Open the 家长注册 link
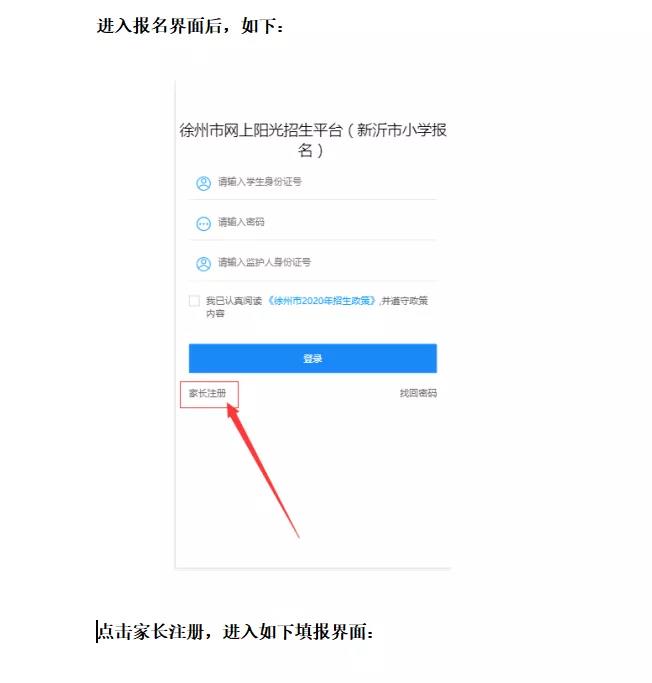Image resolution: width=652 pixels, height=683 pixels. [x=207, y=393]
